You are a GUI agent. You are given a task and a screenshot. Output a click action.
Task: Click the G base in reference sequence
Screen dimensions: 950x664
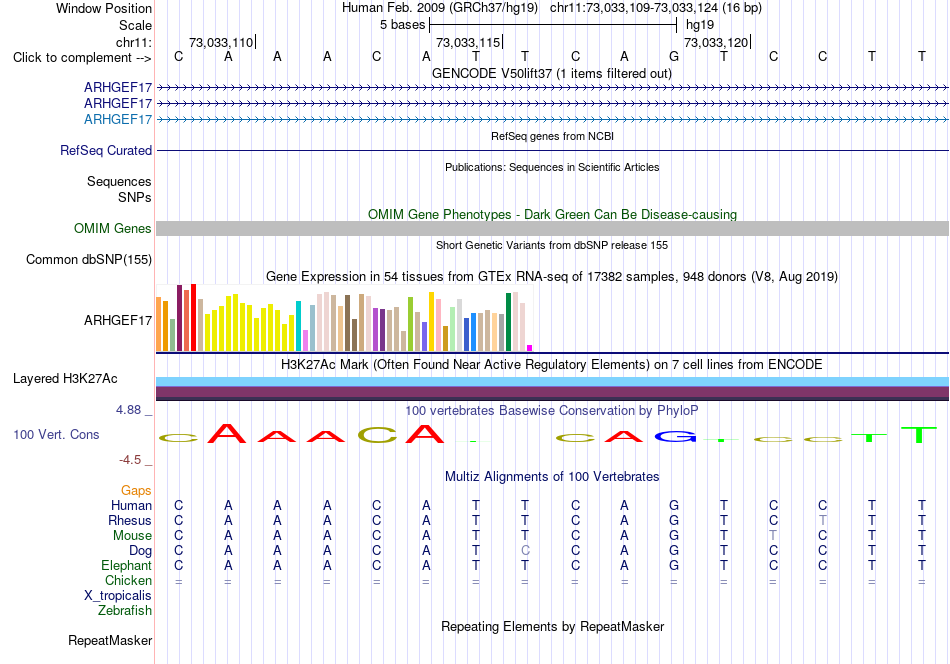674,56
